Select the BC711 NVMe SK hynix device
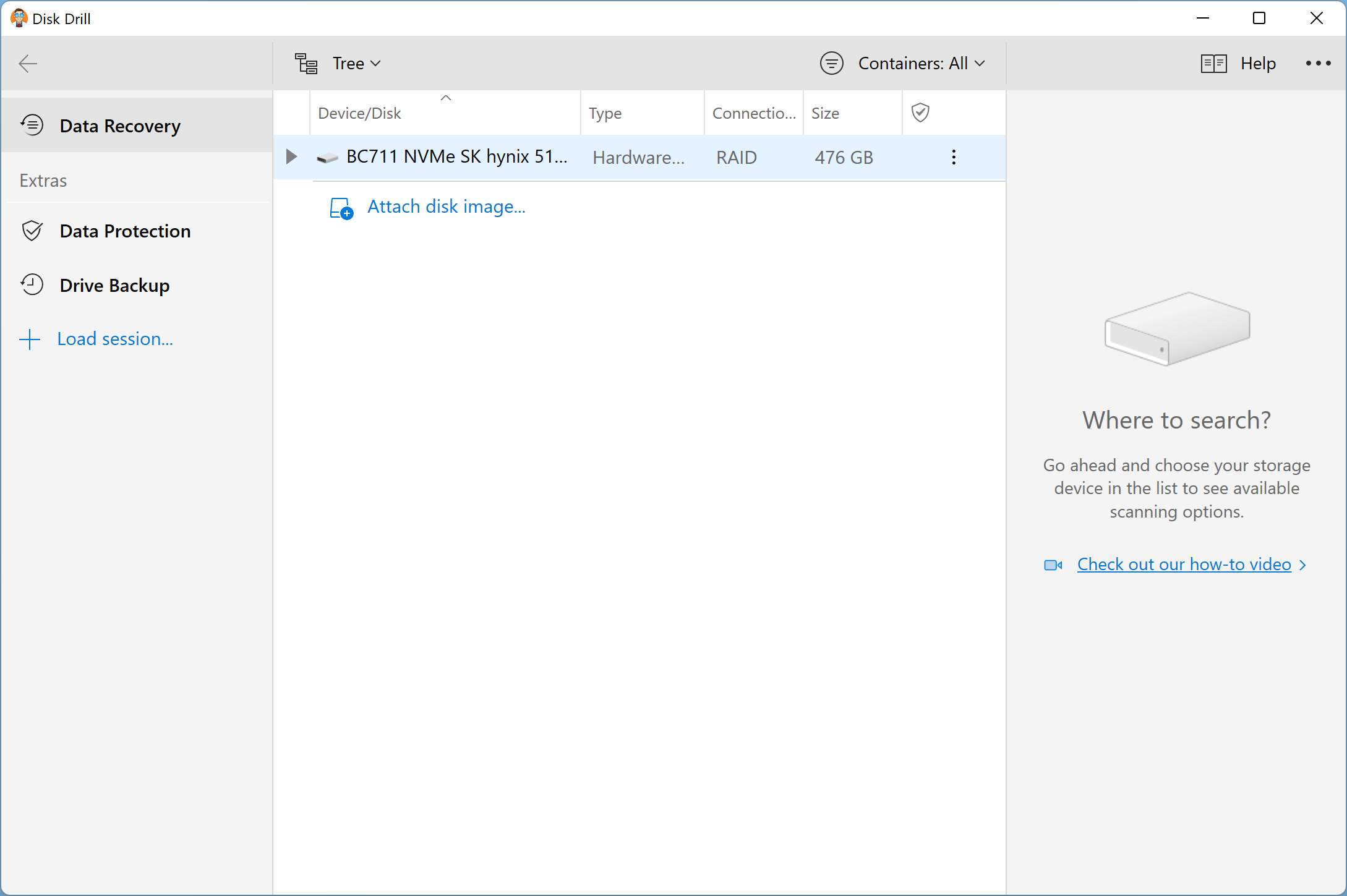Viewport: 1347px width, 896px height. pyautogui.click(x=456, y=158)
